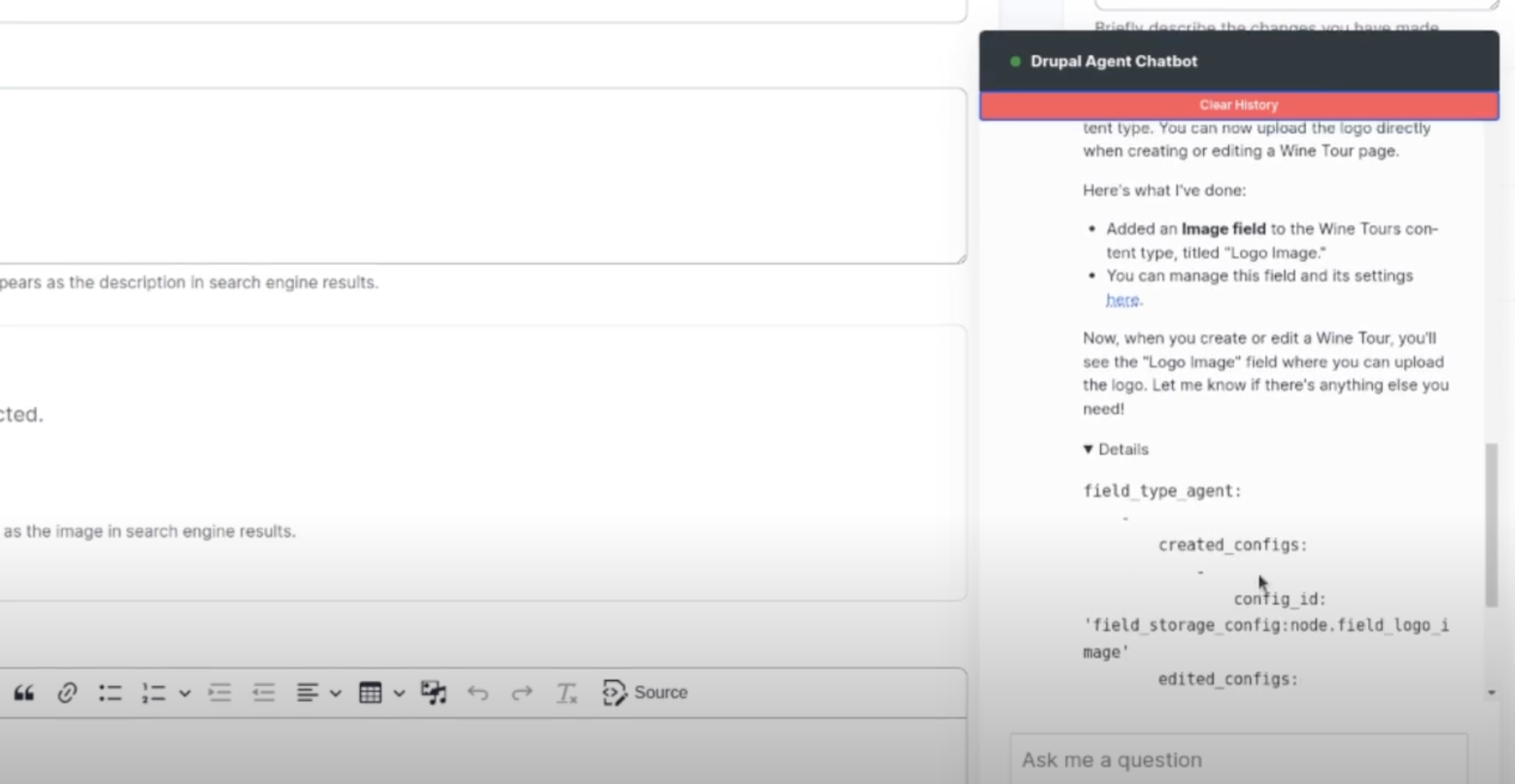This screenshot has width=1515, height=784.
Task: Apply bulleted list formatting
Action: (110, 692)
